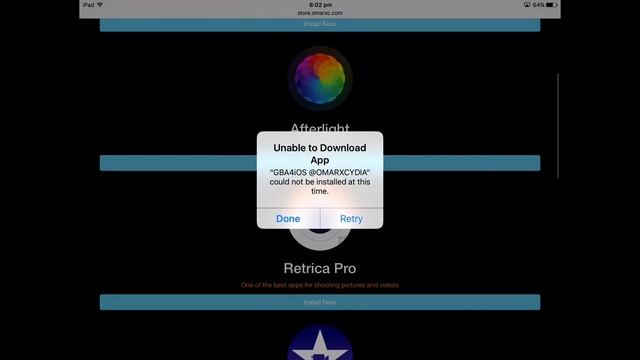This screenshot has width=640, height=360.
Task: Tap the blue star app icon
Action: click(x=320, y=343)
